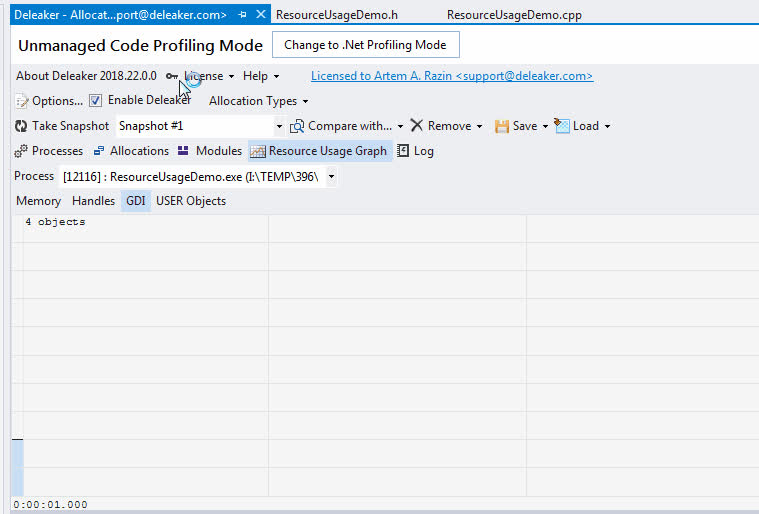Click the Allocations icon
Screen dimensions: 759x514
99,151
